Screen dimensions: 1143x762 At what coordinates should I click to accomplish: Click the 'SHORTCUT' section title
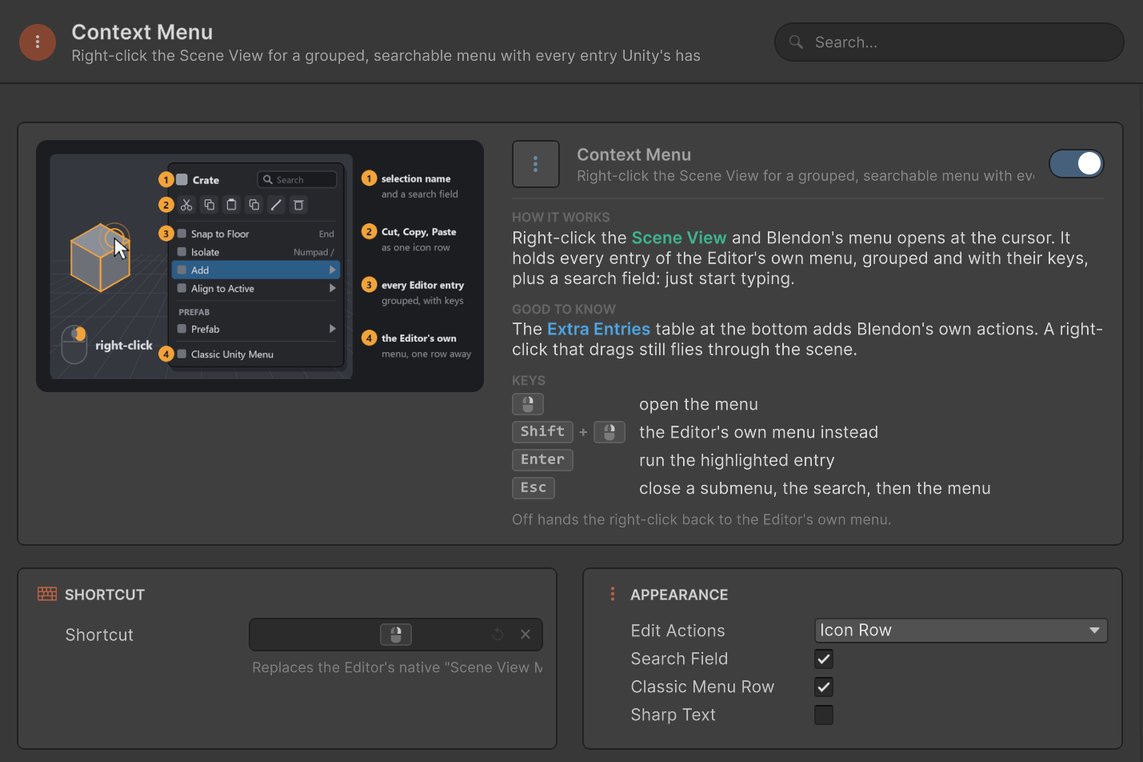point(105,594)
